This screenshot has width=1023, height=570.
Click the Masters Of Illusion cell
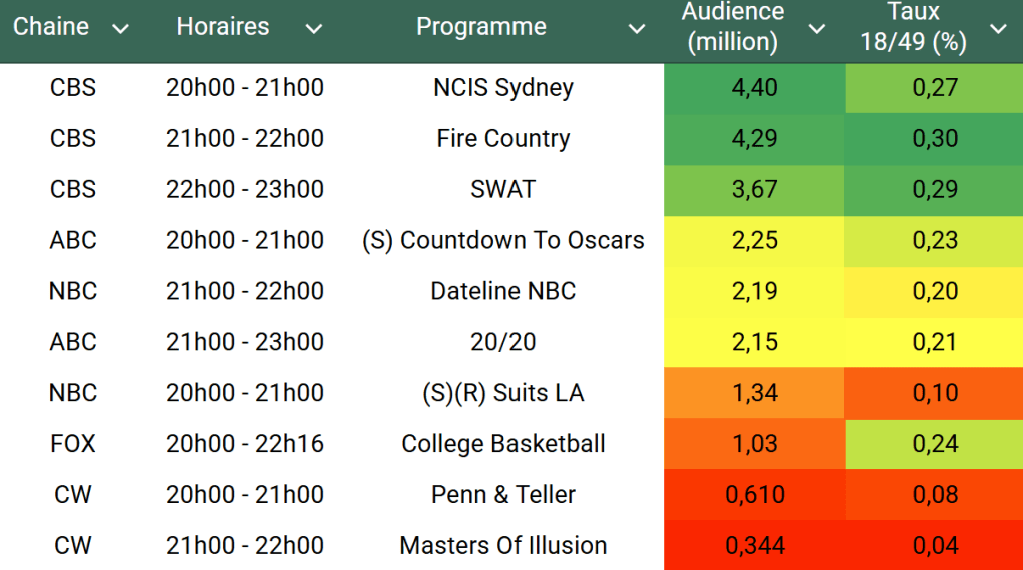pos(503,546)
